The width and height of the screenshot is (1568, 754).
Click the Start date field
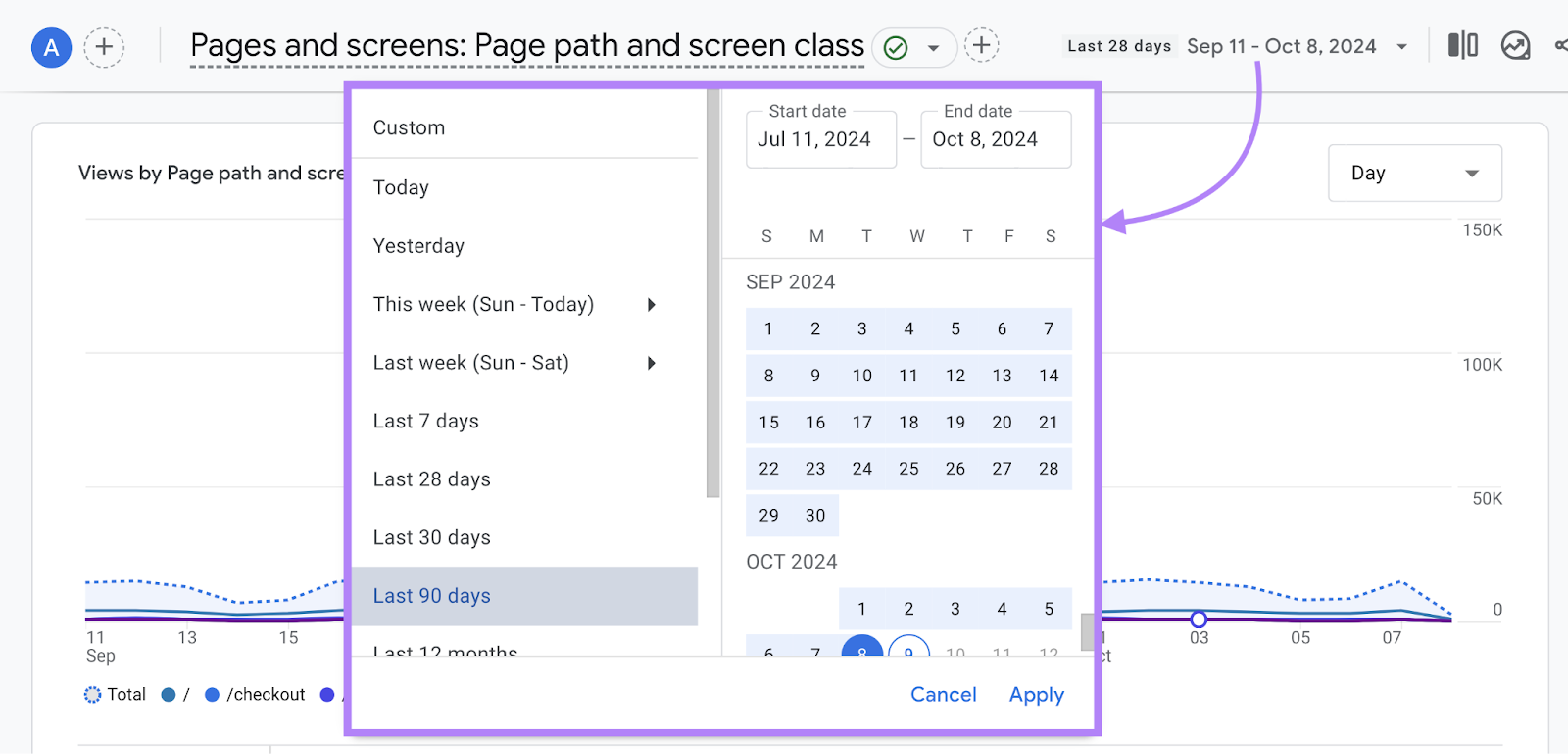[821, 139]
